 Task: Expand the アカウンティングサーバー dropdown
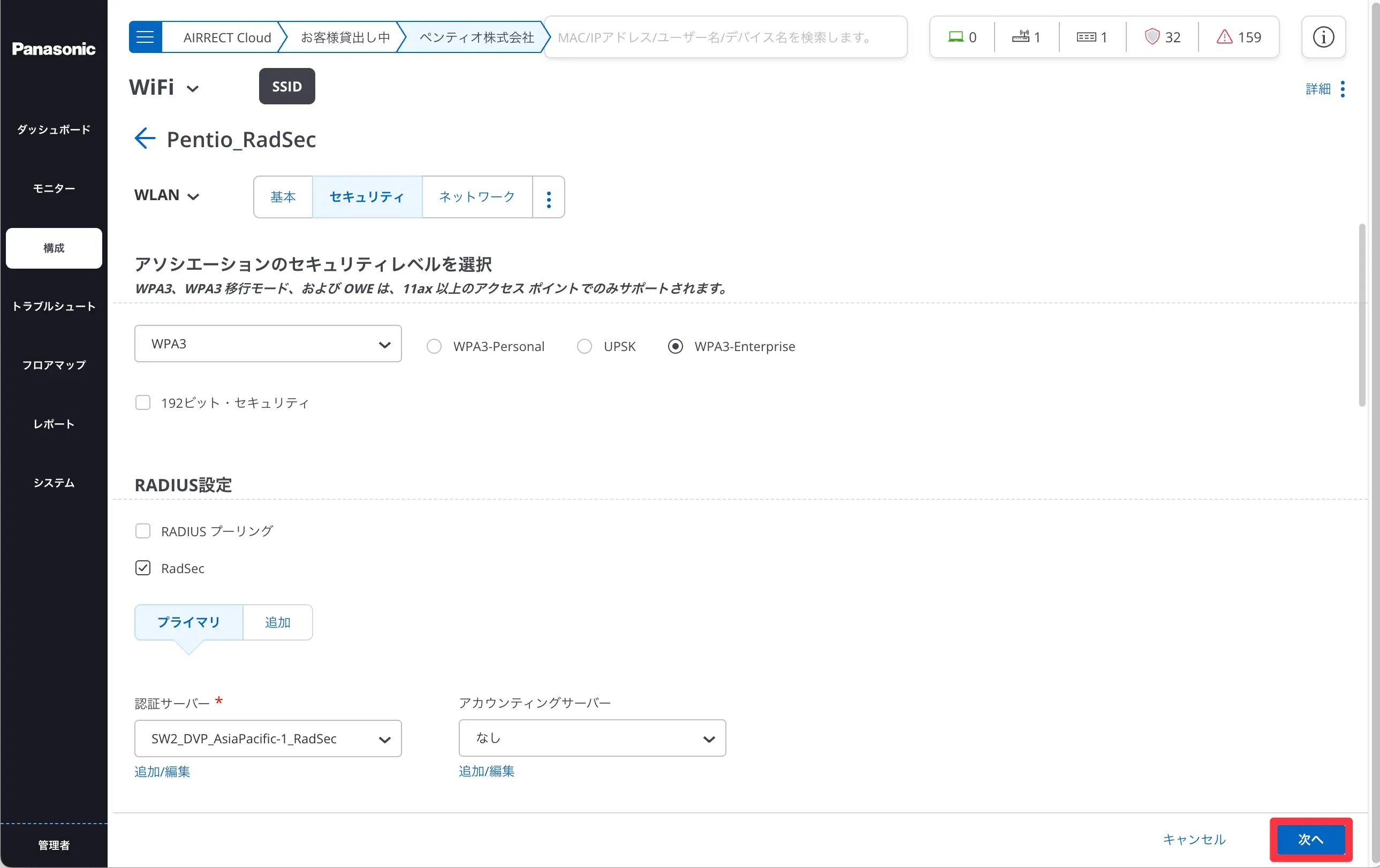[x=592, y=738]
